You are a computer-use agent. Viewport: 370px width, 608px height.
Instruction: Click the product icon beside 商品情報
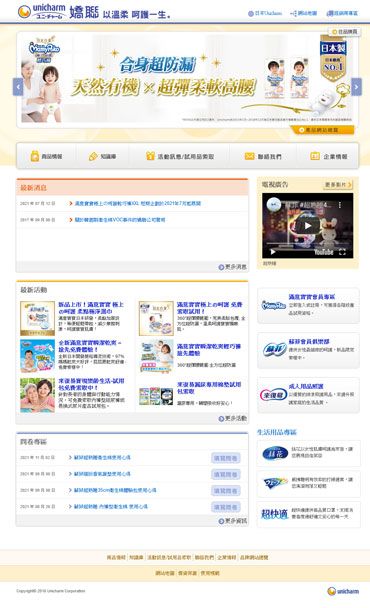click(x=35, y=156)
